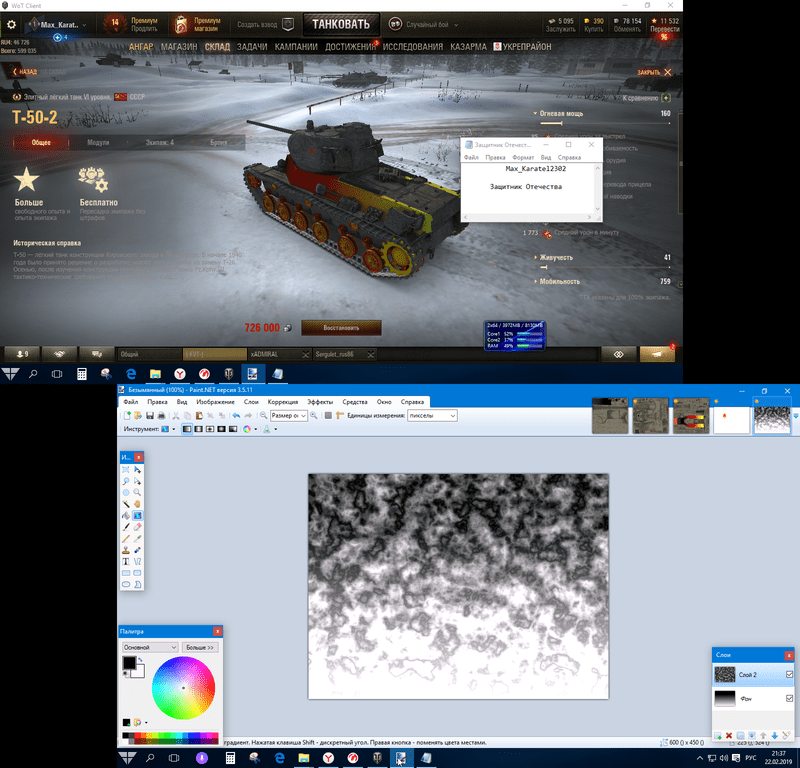Select the Pan hand tool
The width and height of the screenshot is (800, 768).
tap(137, 504)
